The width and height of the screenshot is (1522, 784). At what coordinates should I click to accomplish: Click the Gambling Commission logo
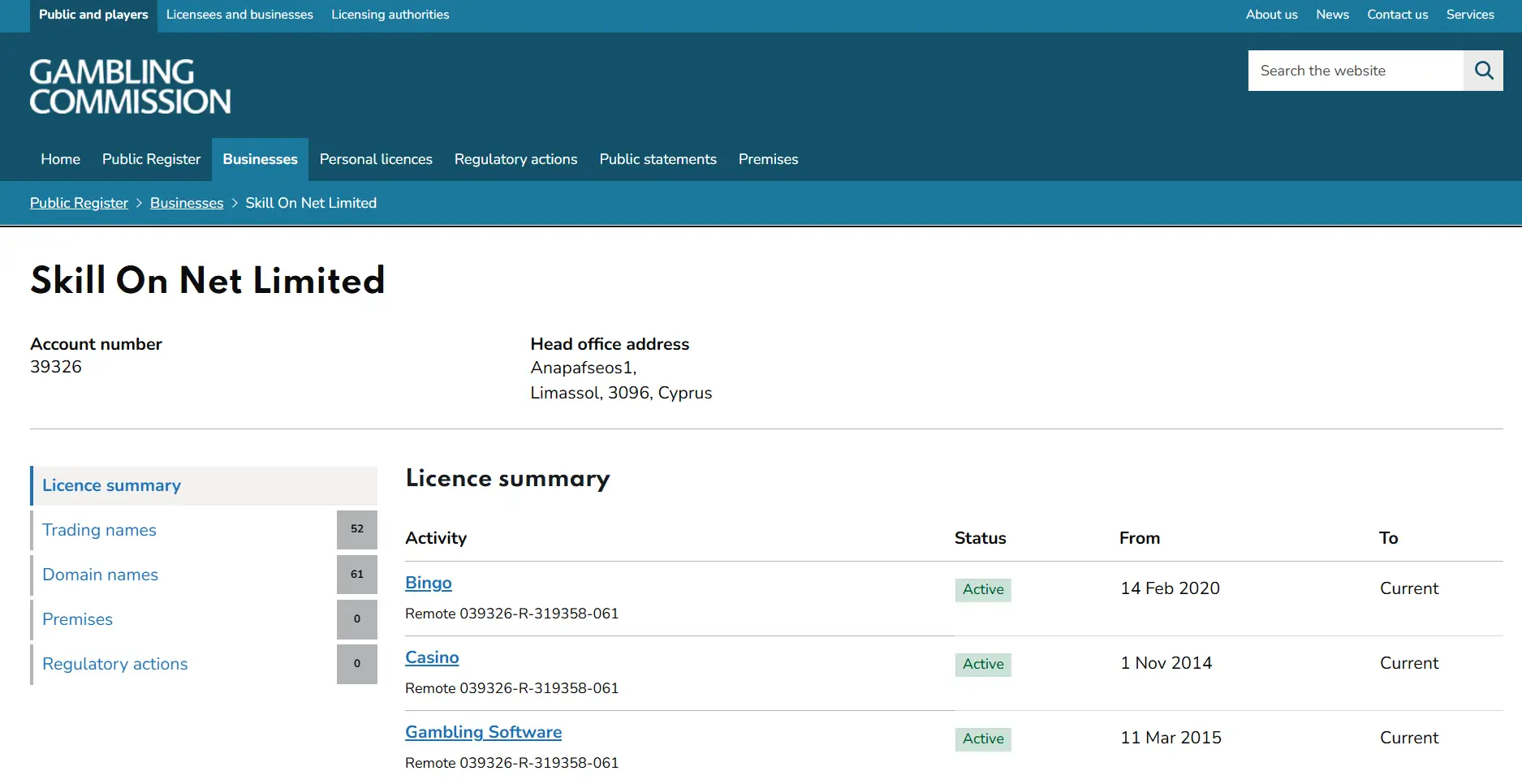131,86
